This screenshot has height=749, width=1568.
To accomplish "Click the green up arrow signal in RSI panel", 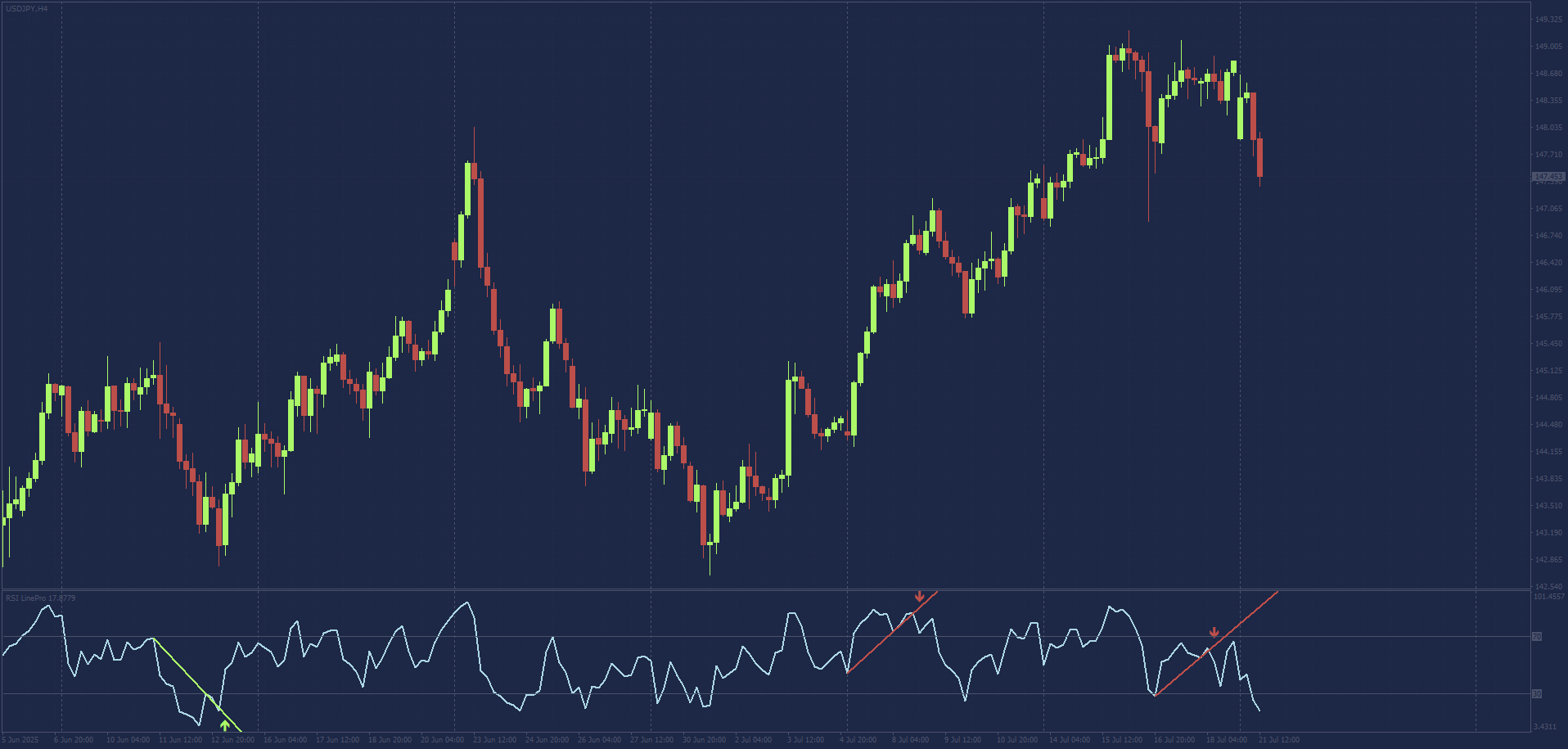I will (225, 725).
